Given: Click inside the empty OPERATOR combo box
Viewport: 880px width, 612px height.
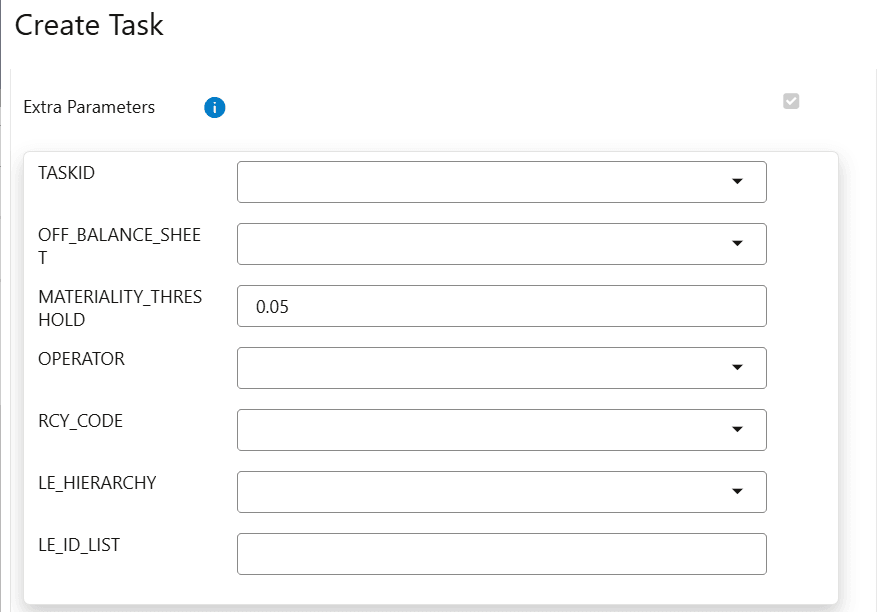Looking at the screenshot, I should [480, 368].
